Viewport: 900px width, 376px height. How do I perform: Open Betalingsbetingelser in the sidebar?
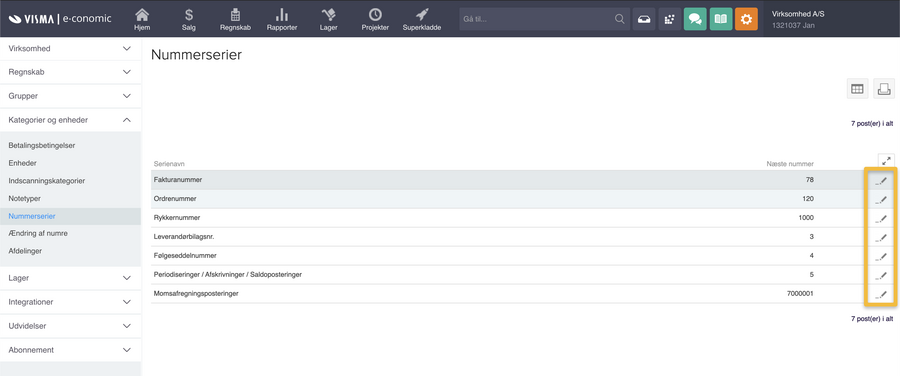coord(42,146)
